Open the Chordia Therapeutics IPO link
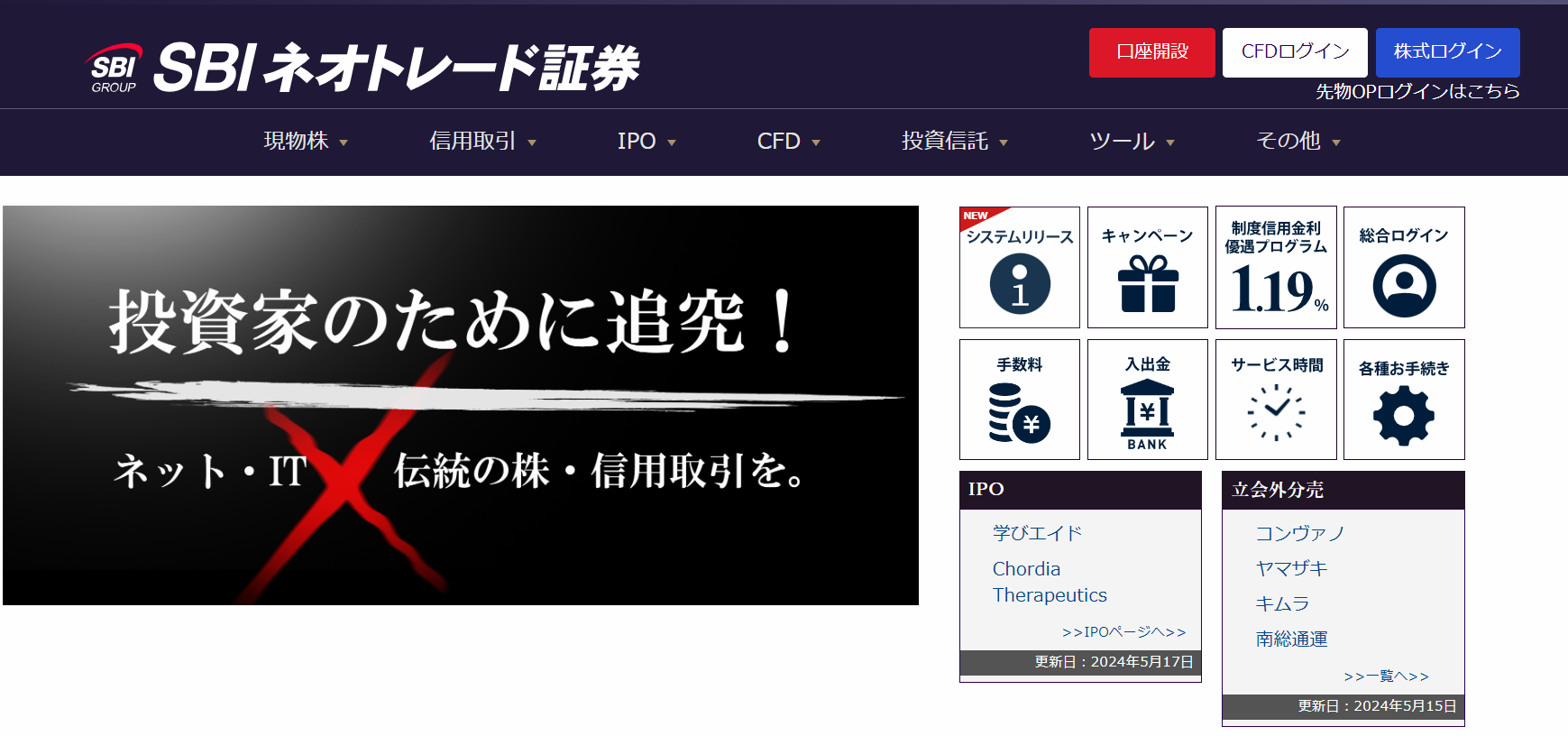The image size is (1568, 736). tap(1050, 582)
